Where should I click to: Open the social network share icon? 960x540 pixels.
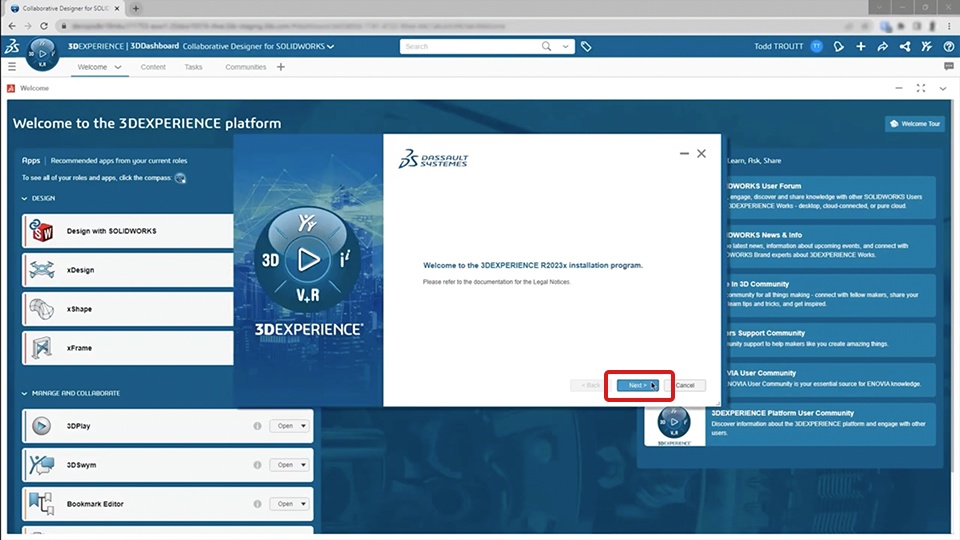tap(904, 47)
